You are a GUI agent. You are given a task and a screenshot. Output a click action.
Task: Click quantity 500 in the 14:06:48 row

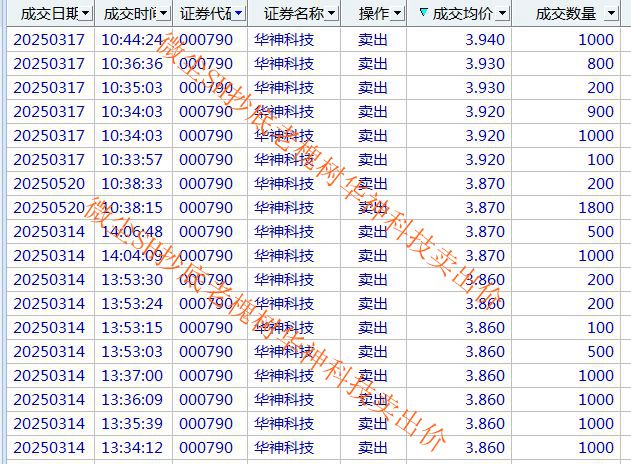600,232
